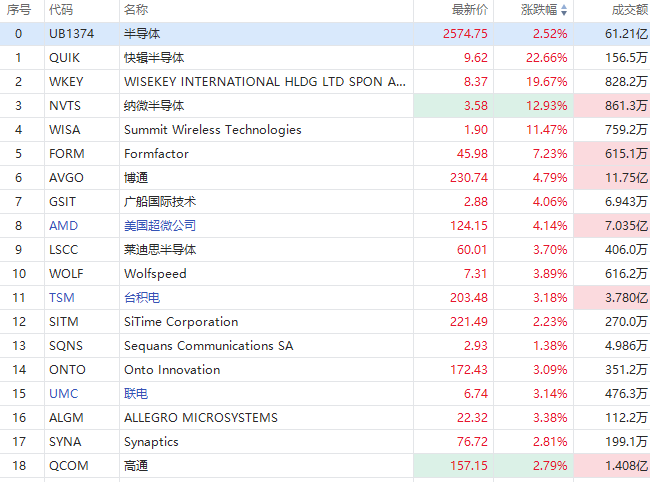This screenshot has height=482, width=650.
Task: Select the QUIK 快辑半导体 row
Action: tap(325, 58)
